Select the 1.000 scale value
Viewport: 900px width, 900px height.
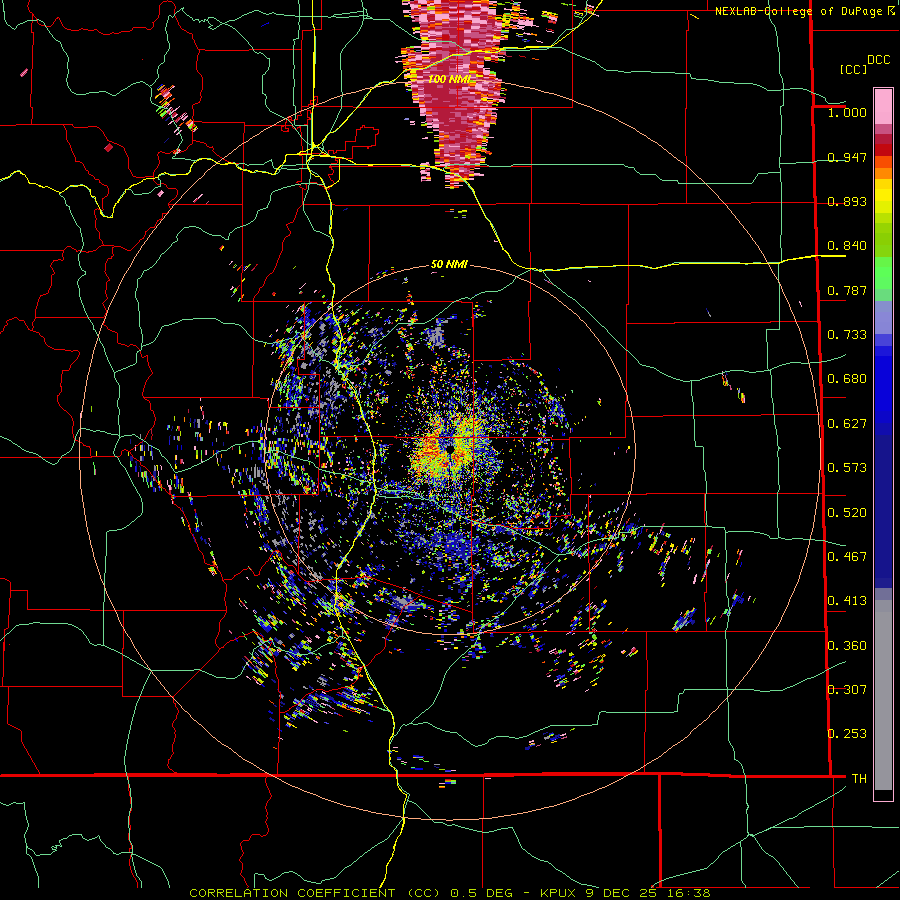point(847,112)
